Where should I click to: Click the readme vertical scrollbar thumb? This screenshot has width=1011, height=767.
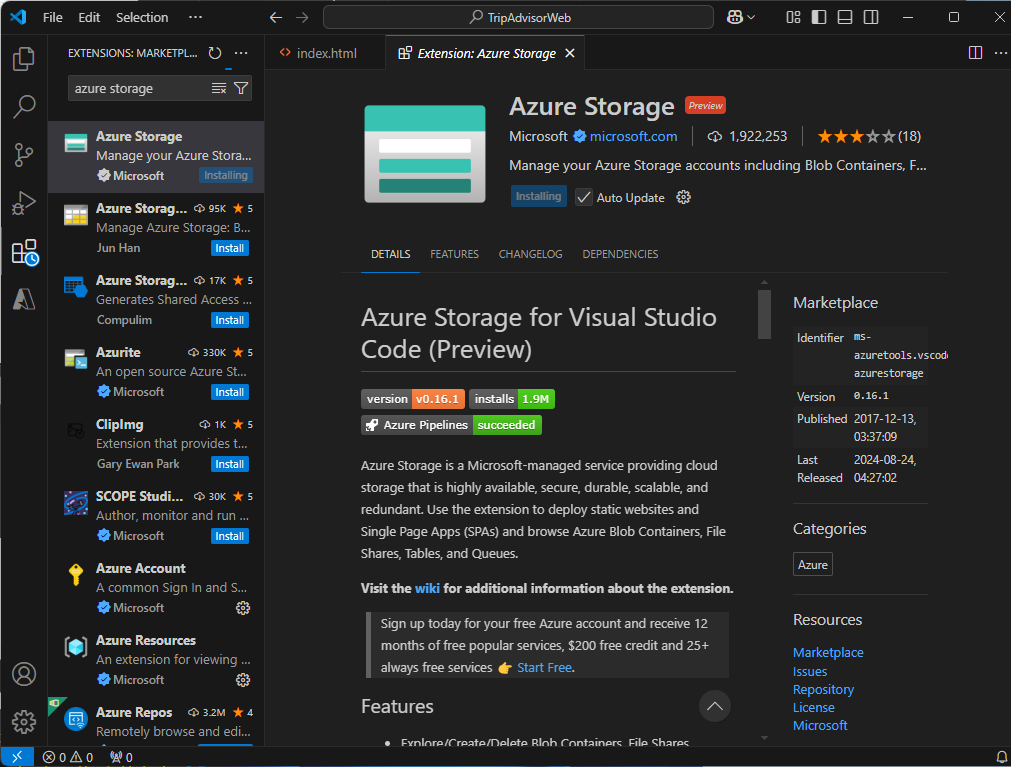[x=765, y=314]
